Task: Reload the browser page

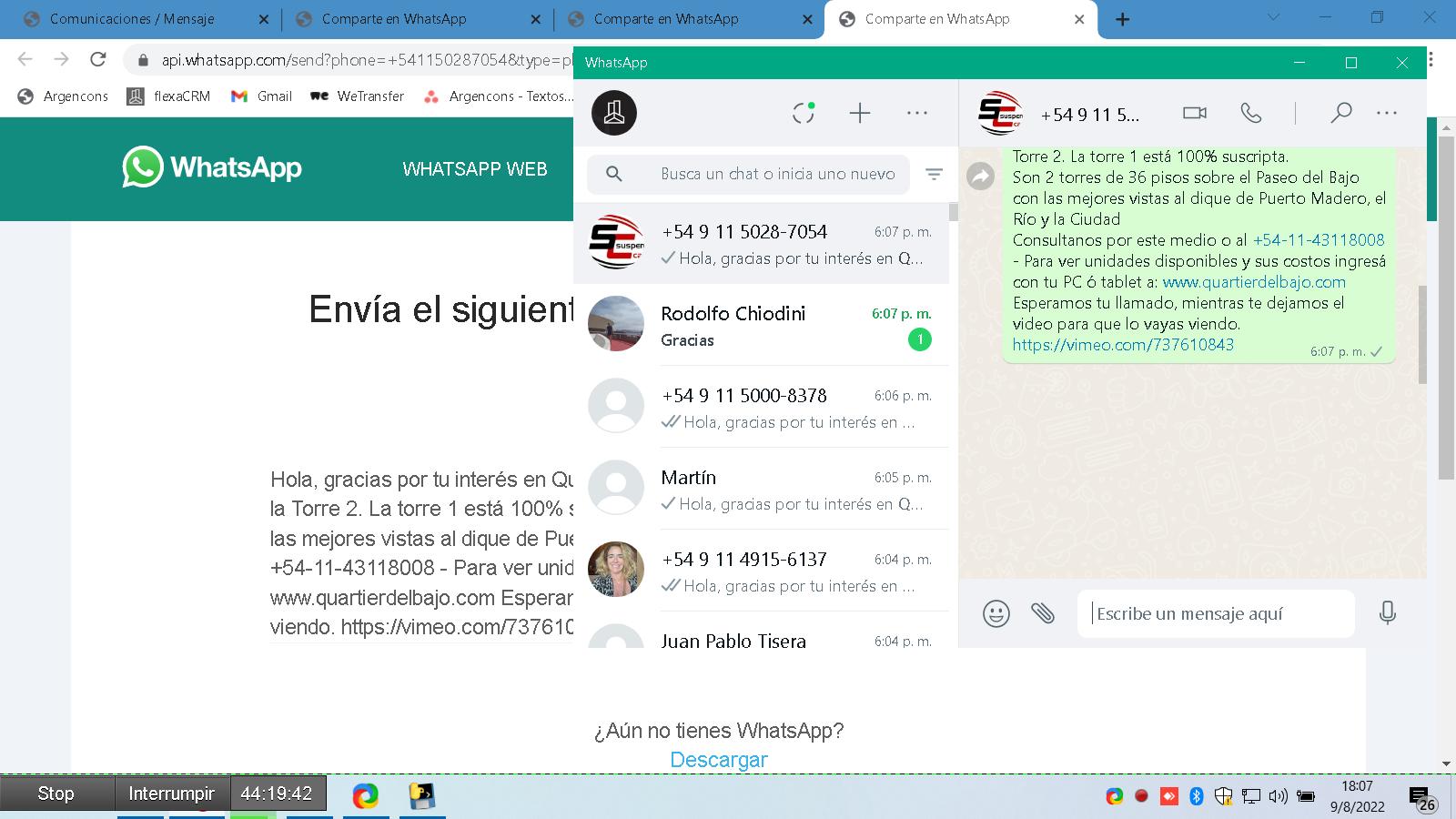Action: pyautogui.click(x=97, y=60)
